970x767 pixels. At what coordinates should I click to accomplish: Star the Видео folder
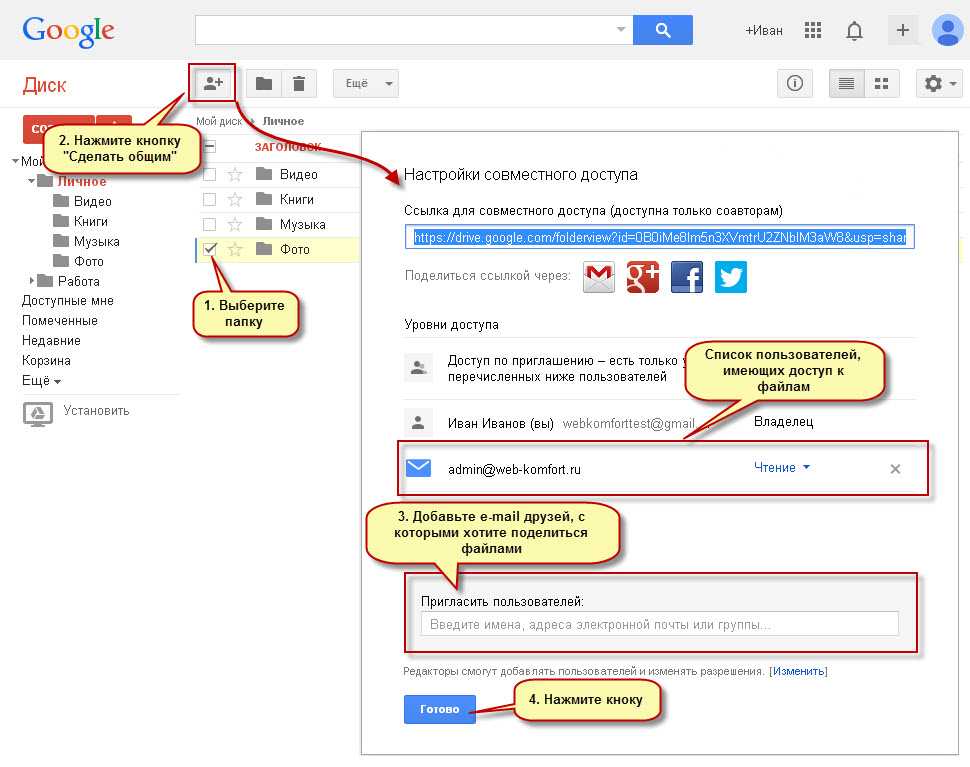click(x=234, y=174)
